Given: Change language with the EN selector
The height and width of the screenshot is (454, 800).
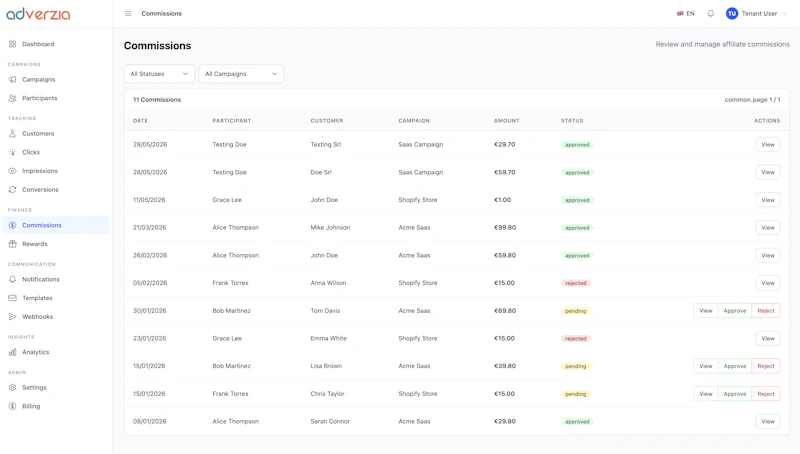Looking at the screenshot, I should tap(685, 14).
